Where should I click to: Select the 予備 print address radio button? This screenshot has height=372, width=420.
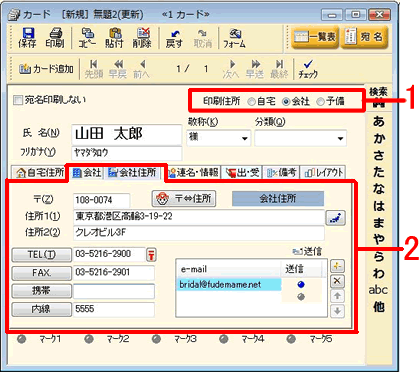point(320,102)
